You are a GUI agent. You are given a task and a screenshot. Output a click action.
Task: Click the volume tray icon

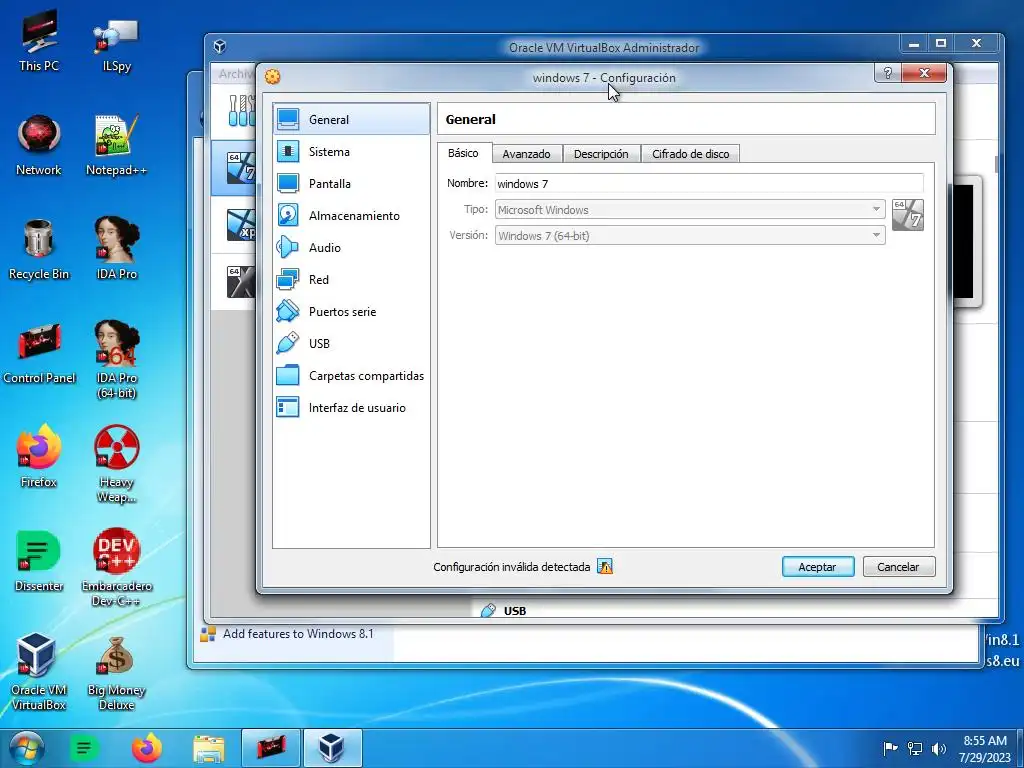938,748
